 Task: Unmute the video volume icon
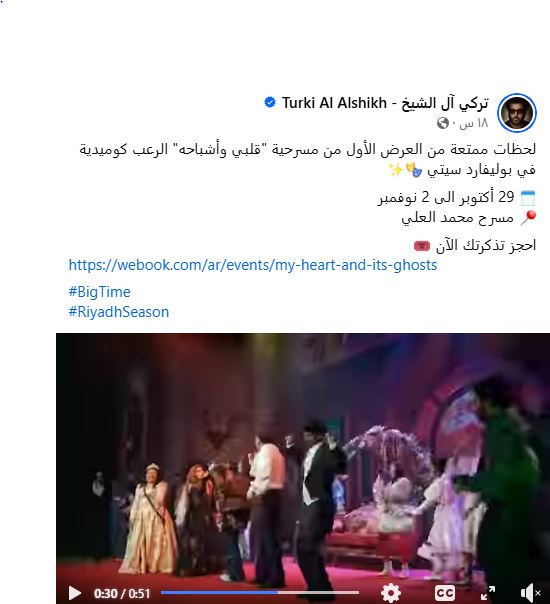[x=531, y=593]
